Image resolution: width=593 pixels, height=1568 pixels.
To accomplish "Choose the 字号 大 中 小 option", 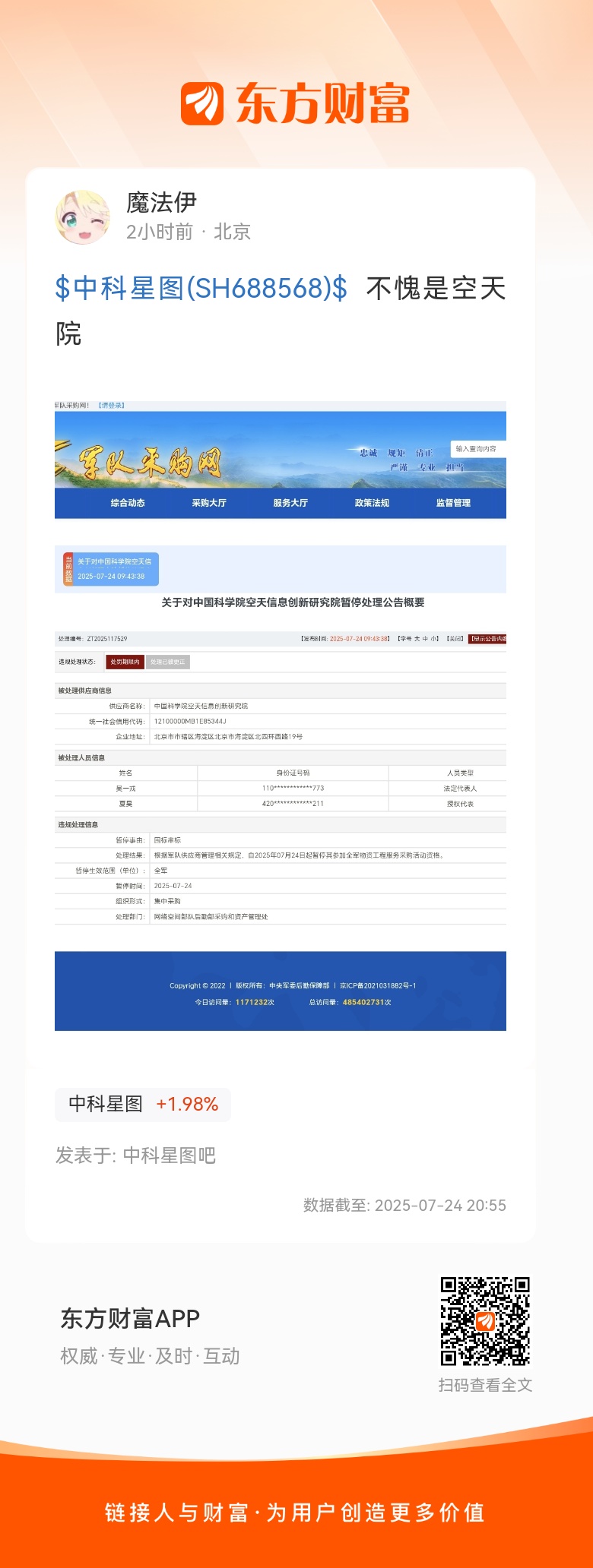I will (x=418, y=639).
